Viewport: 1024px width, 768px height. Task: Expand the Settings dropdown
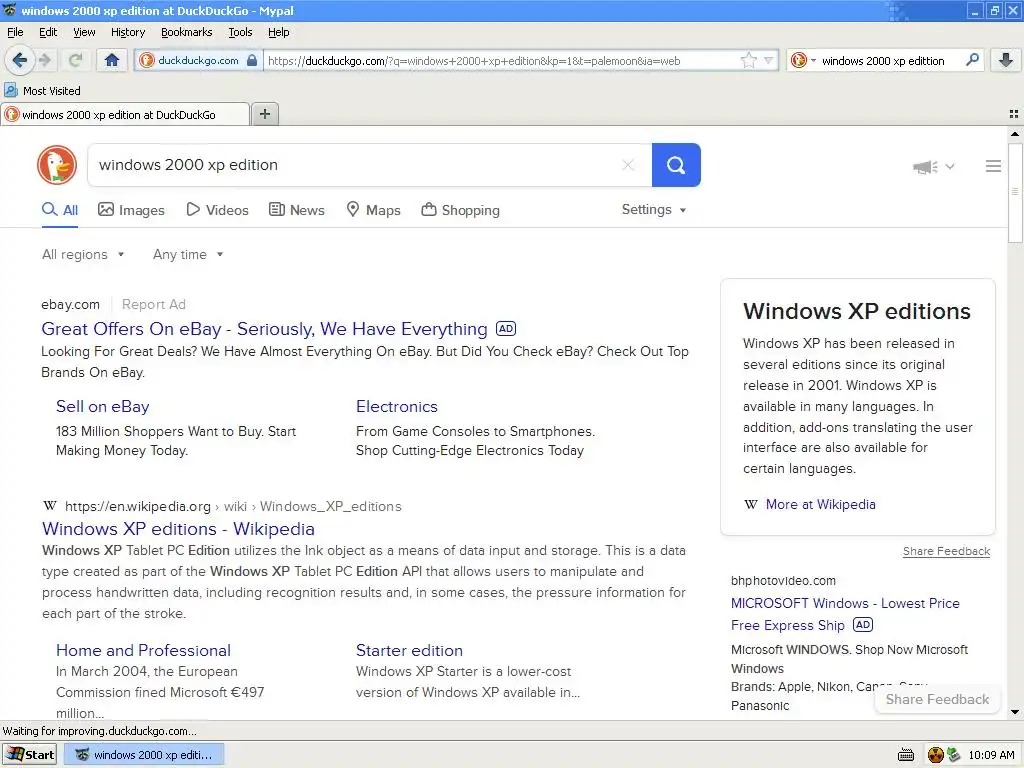[654, 210]
